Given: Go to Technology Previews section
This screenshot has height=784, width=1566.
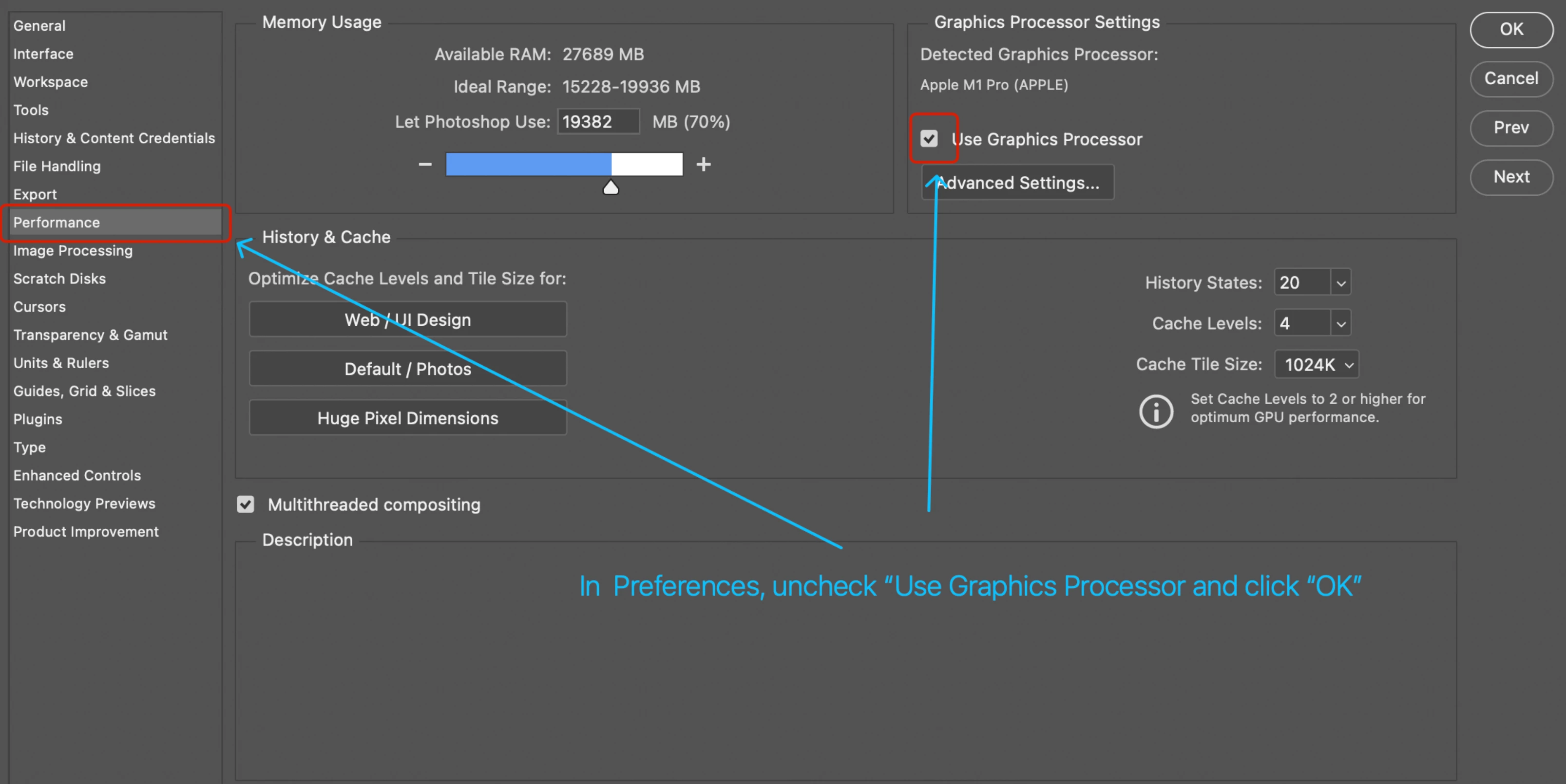Looking at the screenshot, I should pyautogui.click(x=84, y=503).
